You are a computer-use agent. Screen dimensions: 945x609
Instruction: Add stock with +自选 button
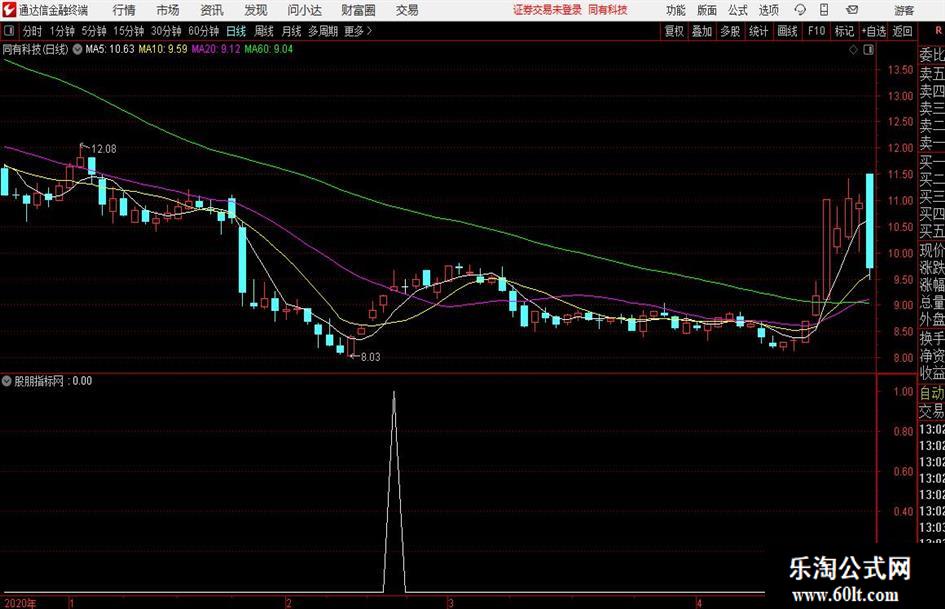coord(874,31)
